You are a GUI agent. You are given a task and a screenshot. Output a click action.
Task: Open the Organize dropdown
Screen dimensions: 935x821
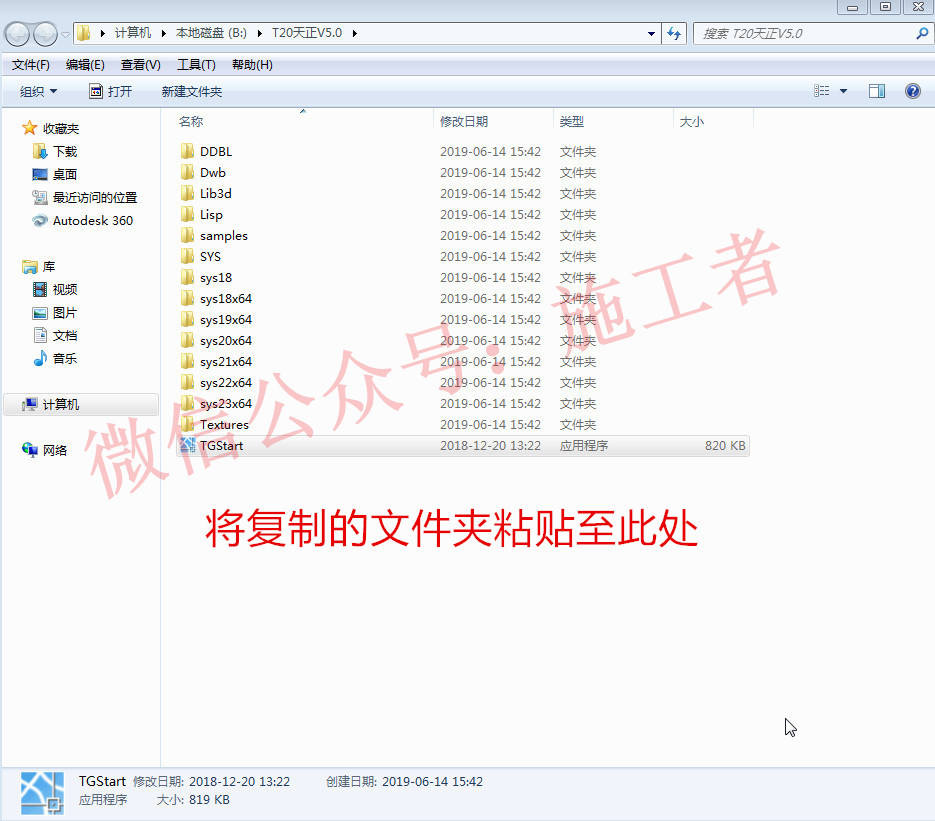click(38, 91)
